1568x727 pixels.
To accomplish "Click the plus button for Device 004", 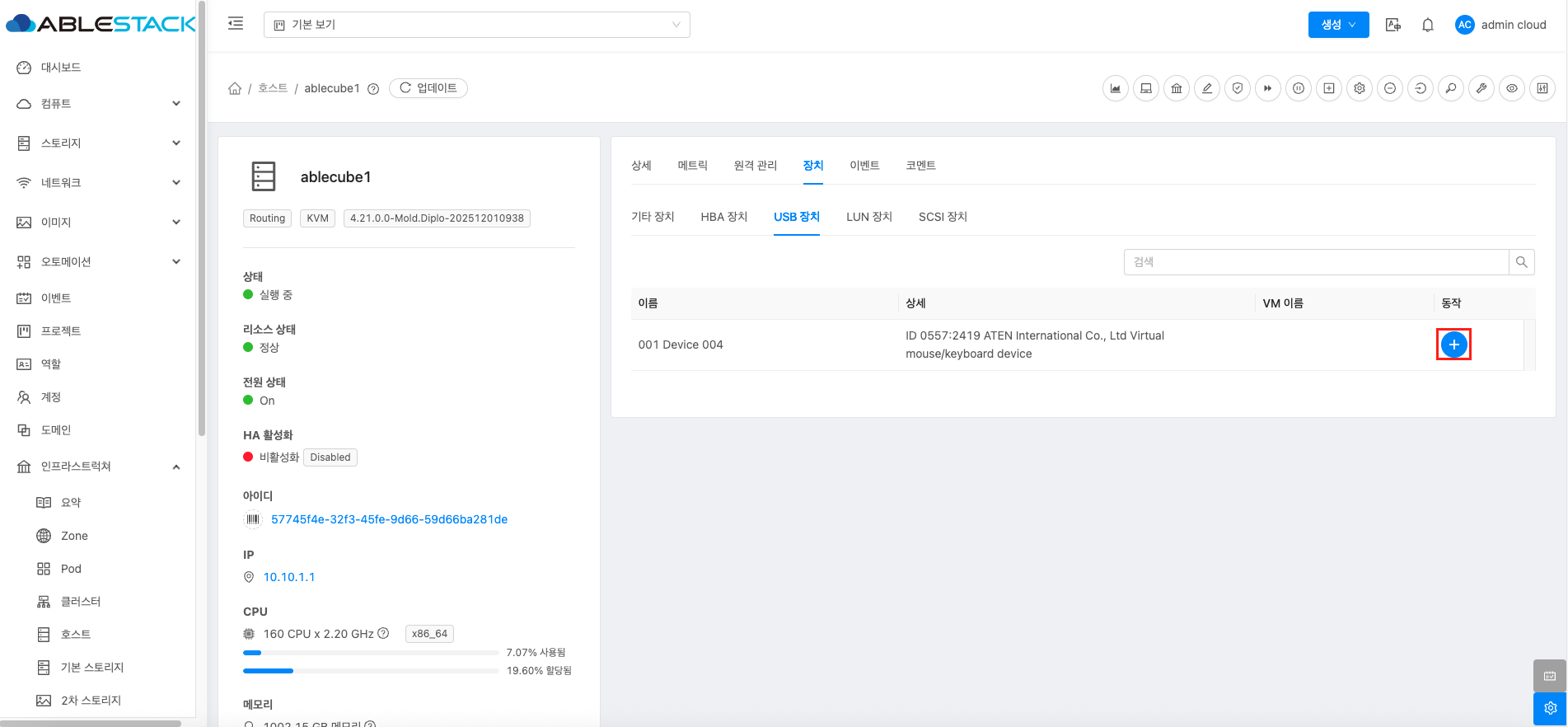I will (x=1453, y=345).
